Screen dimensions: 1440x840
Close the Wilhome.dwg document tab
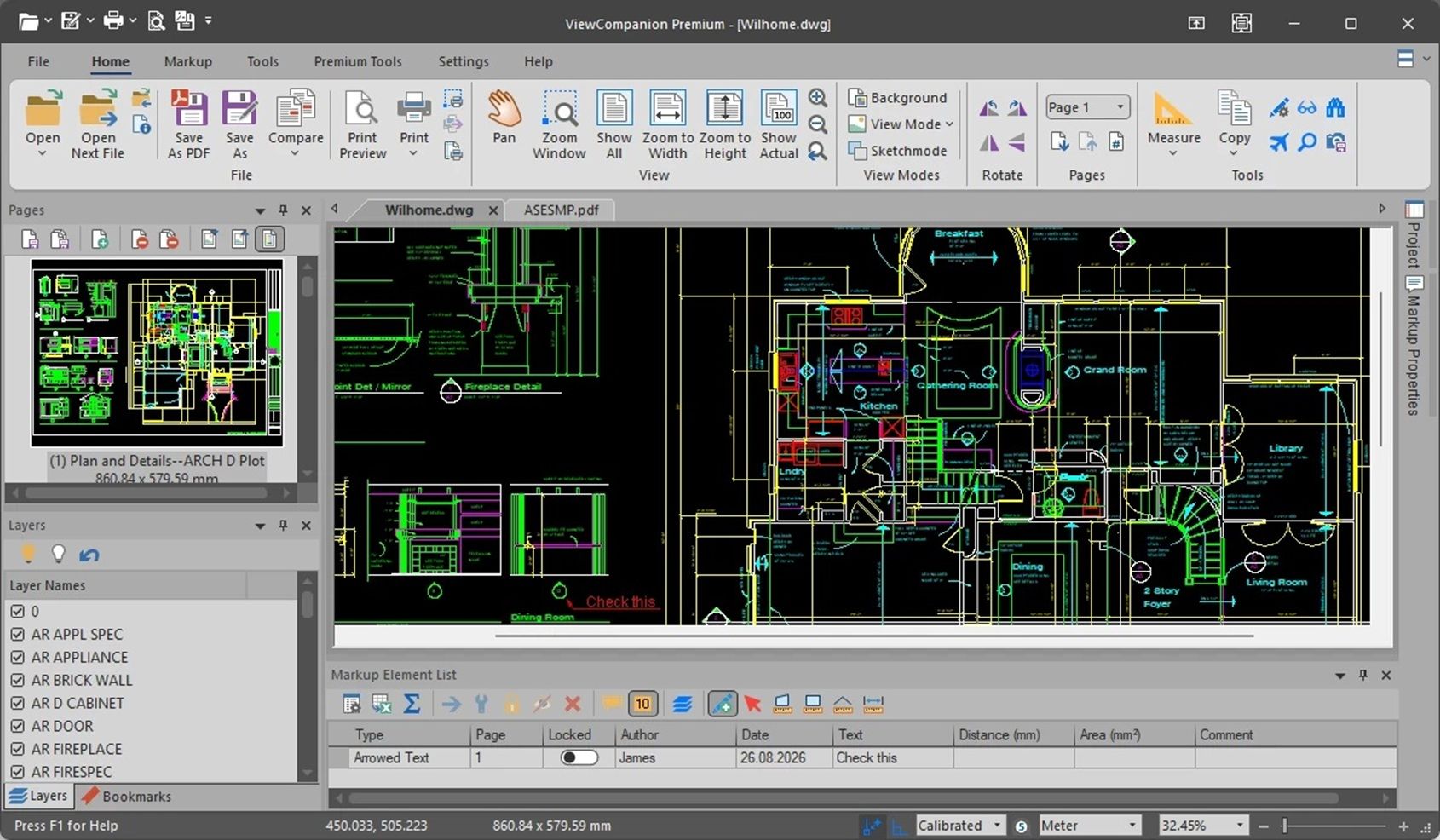[492, 210]
